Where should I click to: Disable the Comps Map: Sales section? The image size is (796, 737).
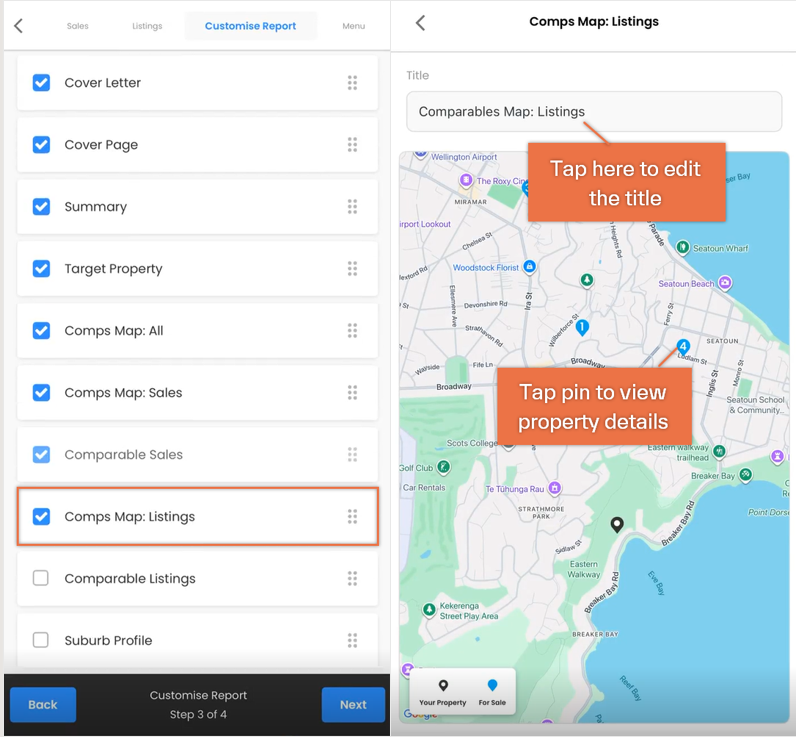tap(41, 392)
